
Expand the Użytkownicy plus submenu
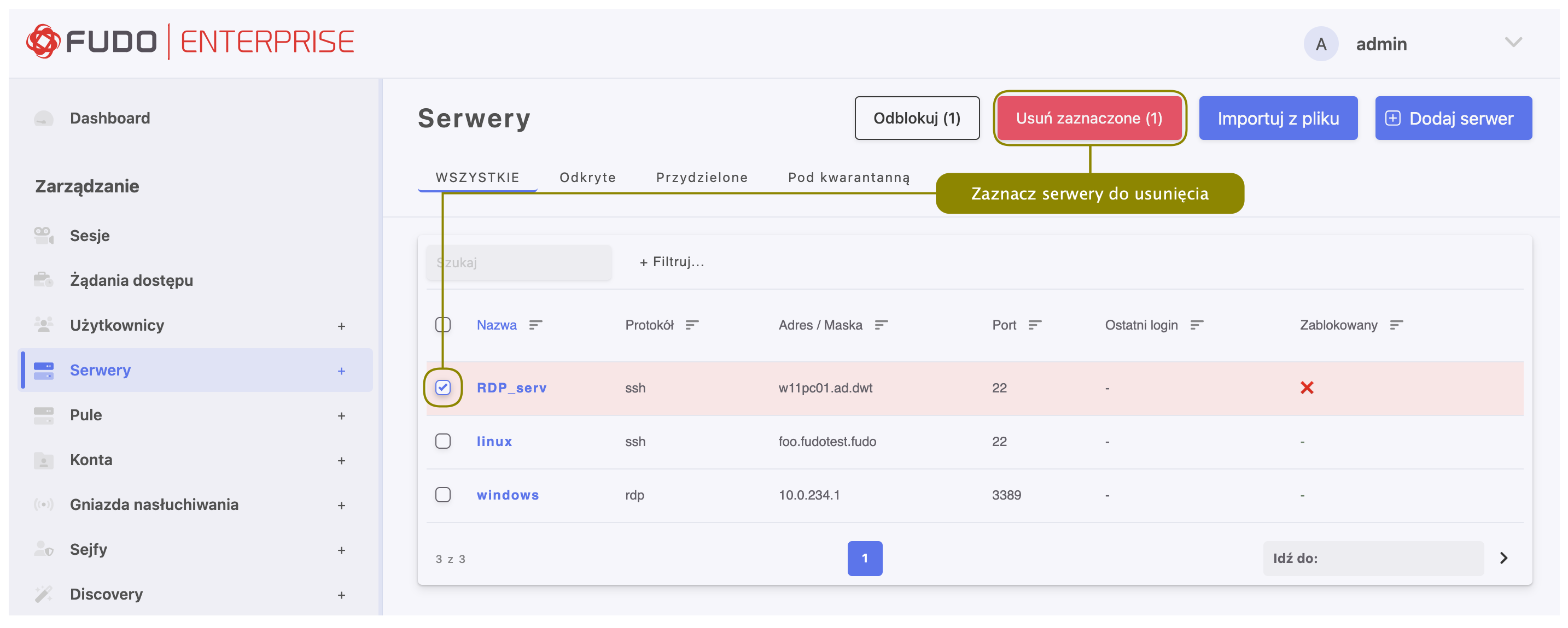(341, 326)
